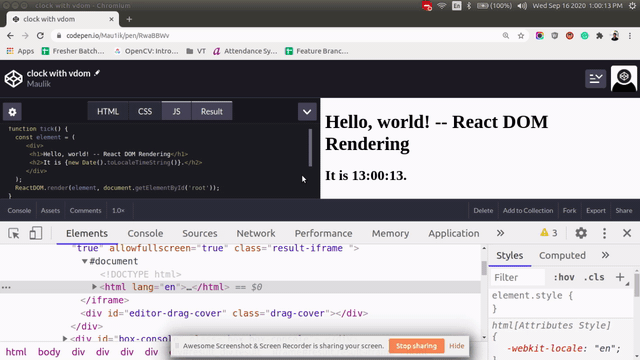
Task: Close the DevTools panel
Action: pos(627,233)
